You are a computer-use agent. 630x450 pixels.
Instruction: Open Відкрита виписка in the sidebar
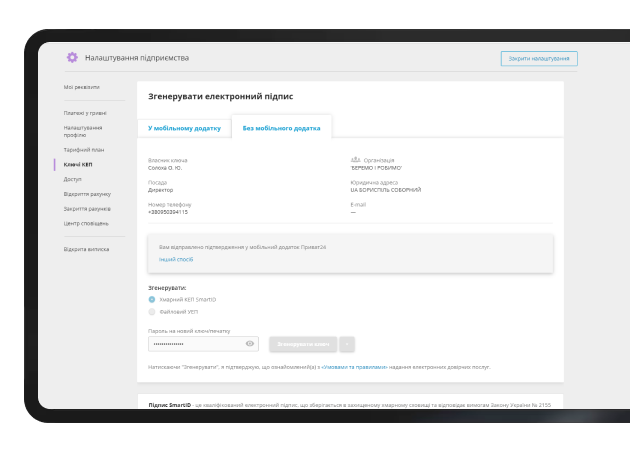point(86,249)
